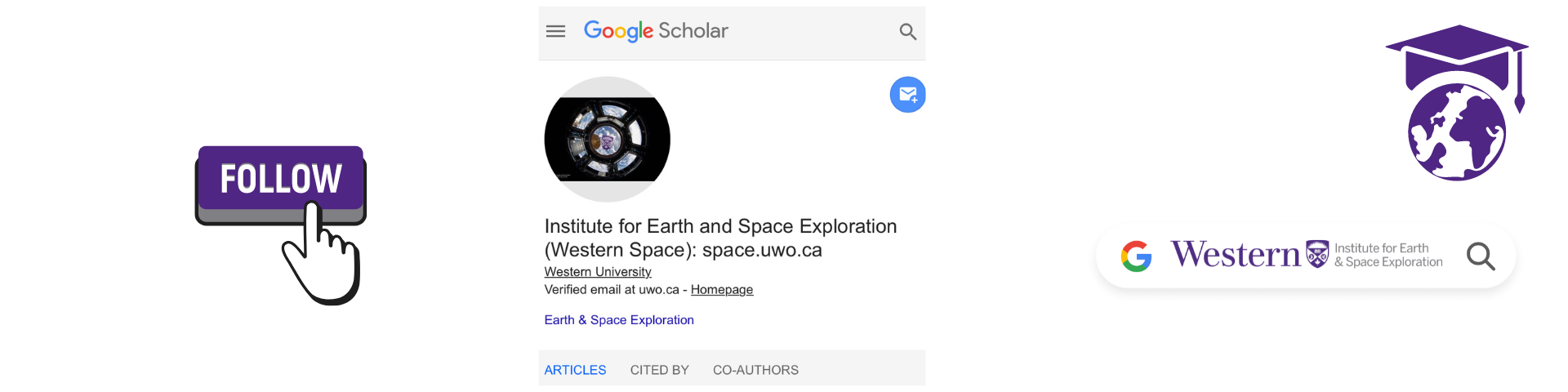Switch to the ARTICLES tab
This screenshot has height=392, width=1568.
[x=575, y=370]
